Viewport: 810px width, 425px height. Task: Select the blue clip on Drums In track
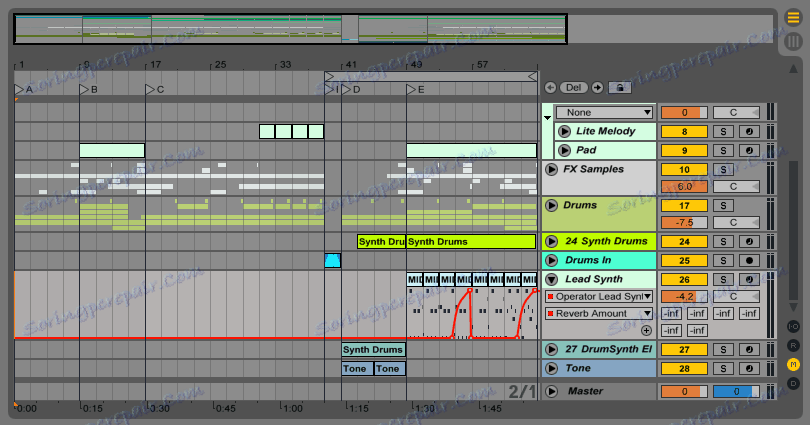click(x=333, y=260)
